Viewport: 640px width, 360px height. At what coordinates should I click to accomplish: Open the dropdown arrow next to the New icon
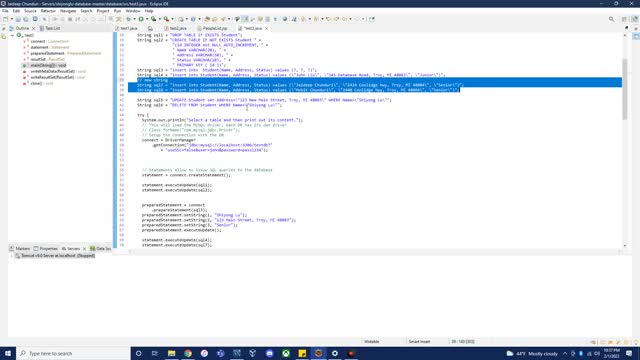pyautogui.click(x=11, y=19)
